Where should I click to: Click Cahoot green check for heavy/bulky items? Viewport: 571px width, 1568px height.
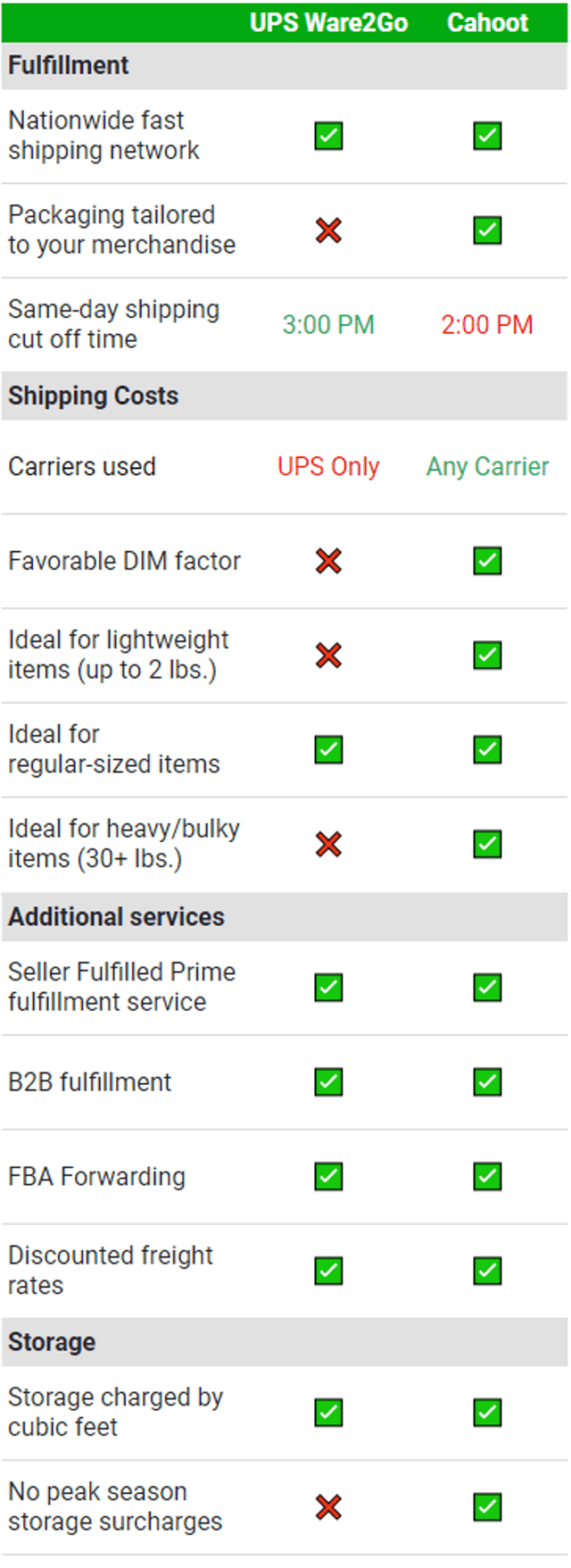coord(487,844)
